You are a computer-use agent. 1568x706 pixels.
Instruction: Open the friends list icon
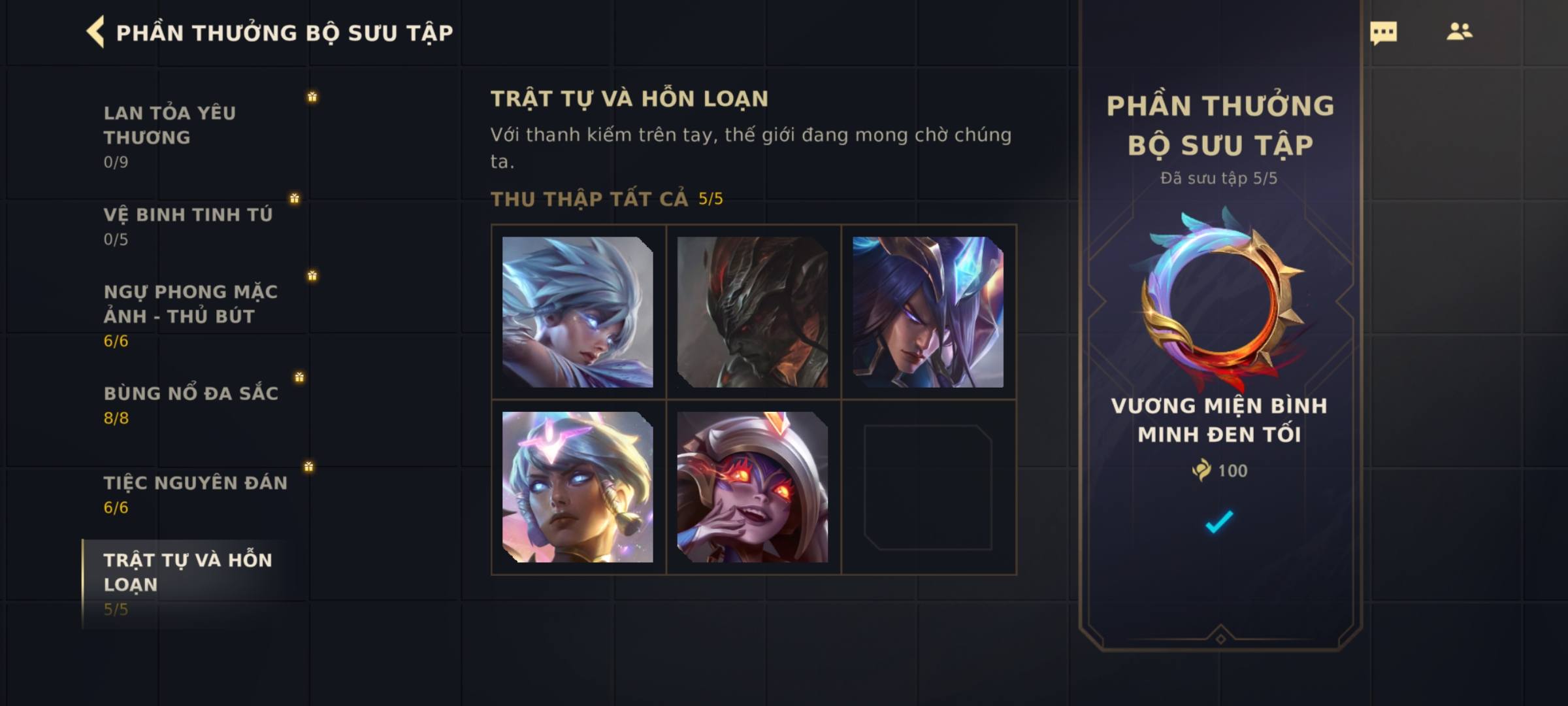tap(1459, 31)
